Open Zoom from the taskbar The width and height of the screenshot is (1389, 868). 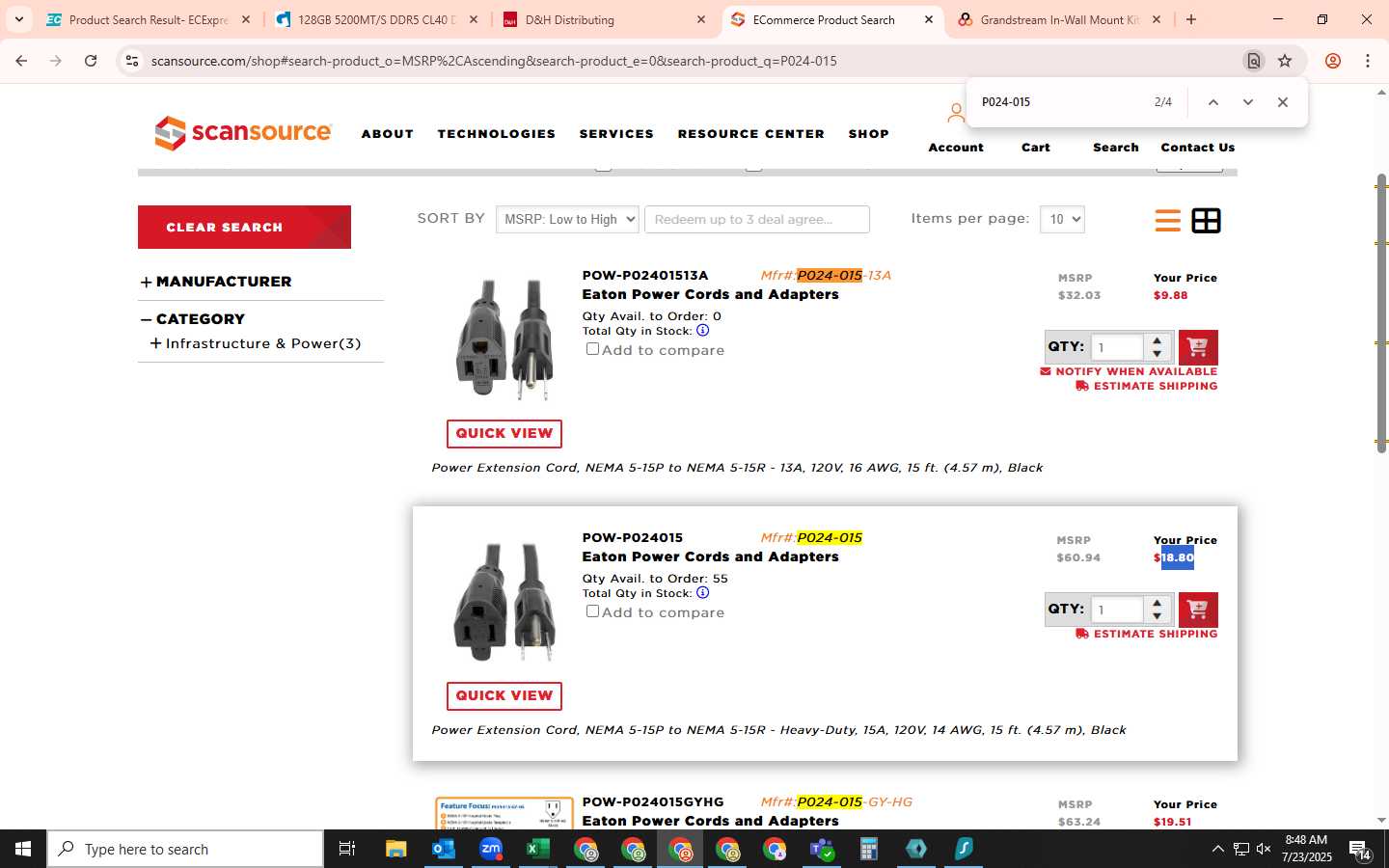(491, 849)
